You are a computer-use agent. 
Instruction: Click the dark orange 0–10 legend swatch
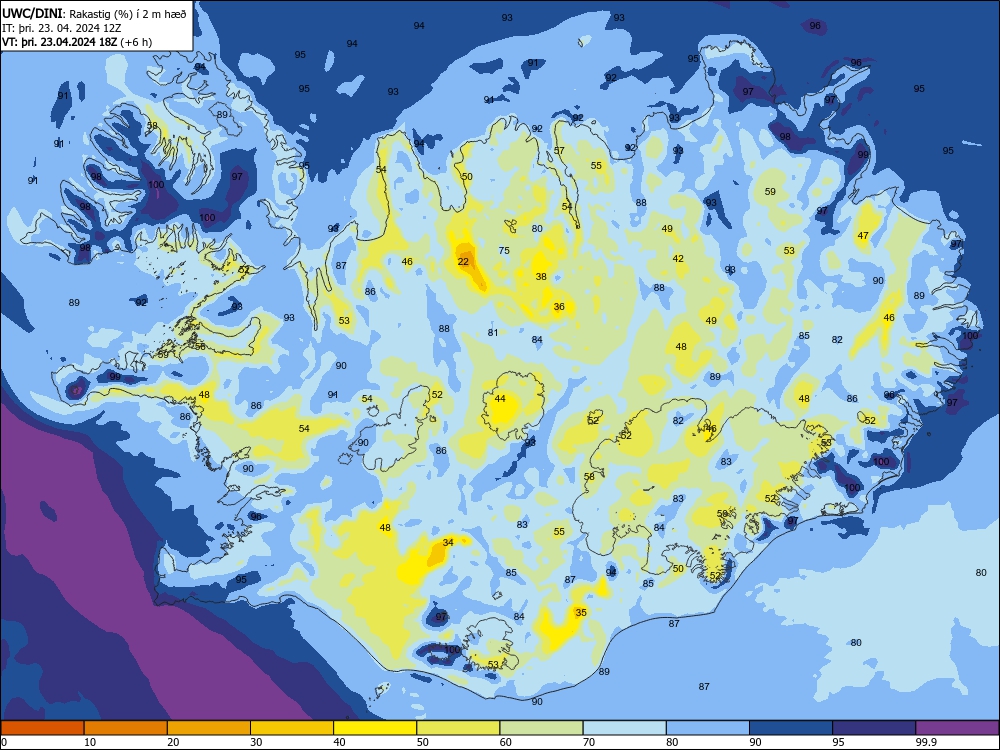[x=42, y=728]
